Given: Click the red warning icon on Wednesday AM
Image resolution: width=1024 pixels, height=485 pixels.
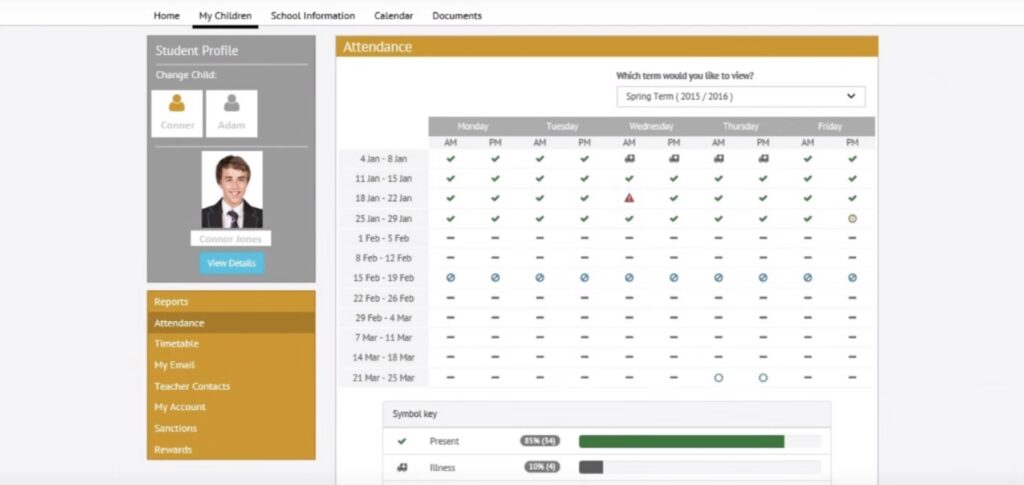Looking at the screenshot, I should click(629, 198).
